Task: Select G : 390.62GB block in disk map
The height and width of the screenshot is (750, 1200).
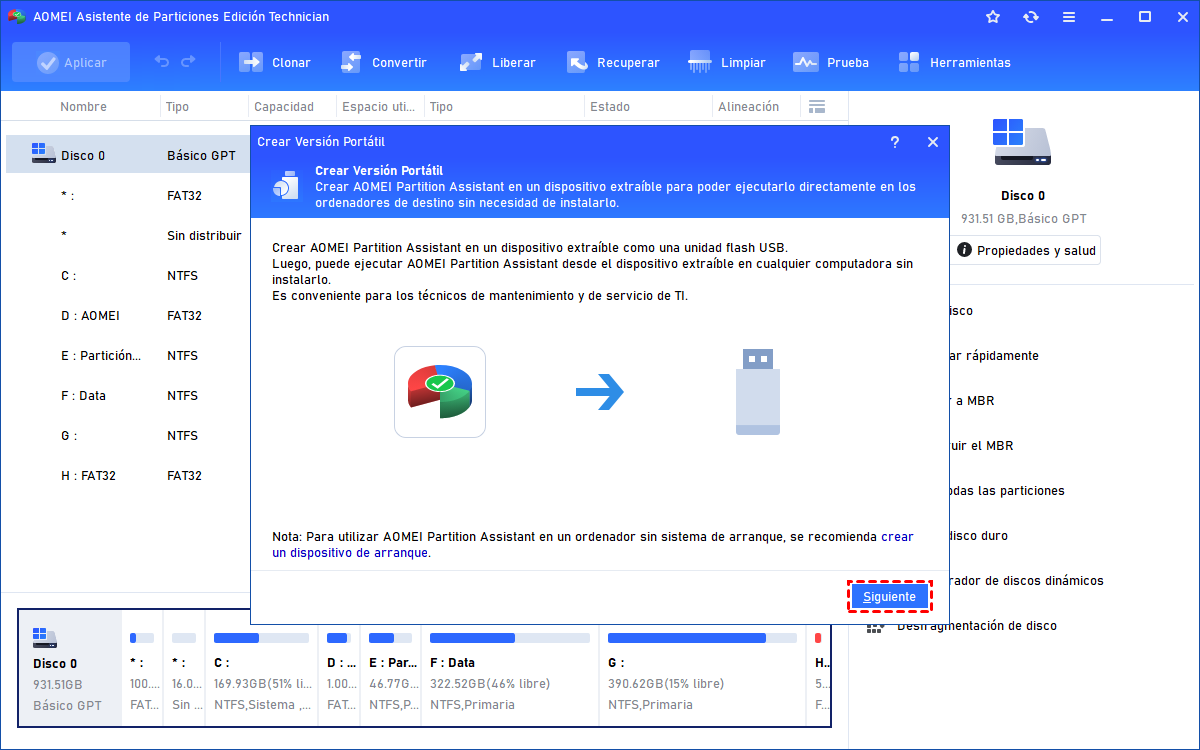Action: (x=702, y=668)
